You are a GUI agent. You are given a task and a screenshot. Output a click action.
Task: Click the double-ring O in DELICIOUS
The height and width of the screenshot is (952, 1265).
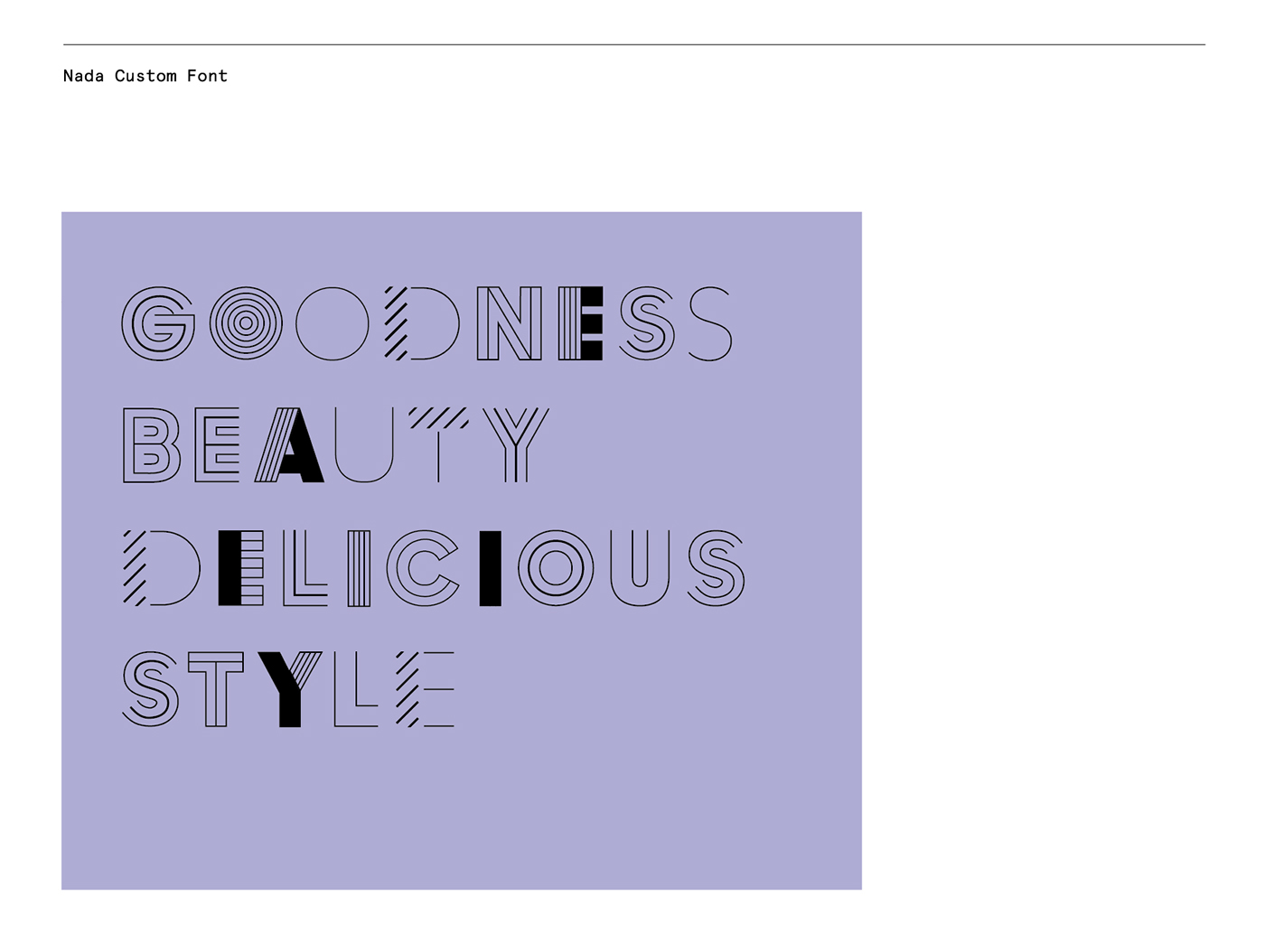tap(556, 567)
